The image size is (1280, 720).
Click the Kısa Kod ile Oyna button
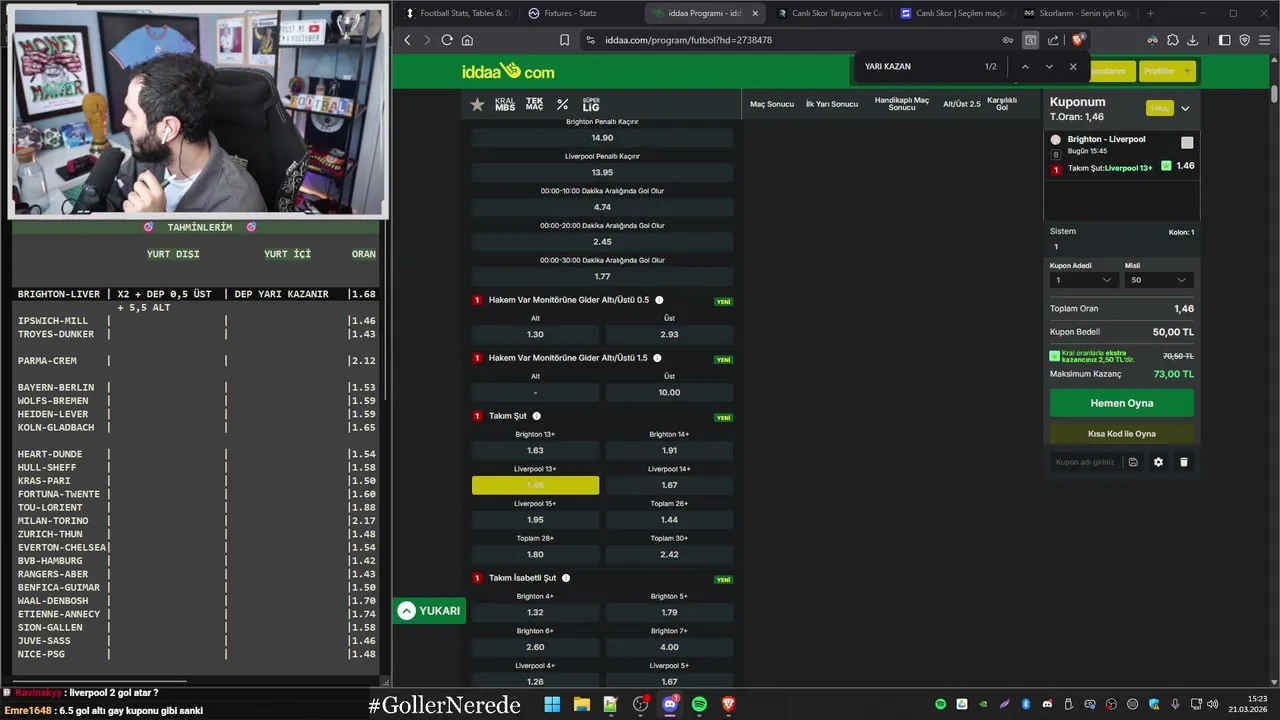[1122, 434]
